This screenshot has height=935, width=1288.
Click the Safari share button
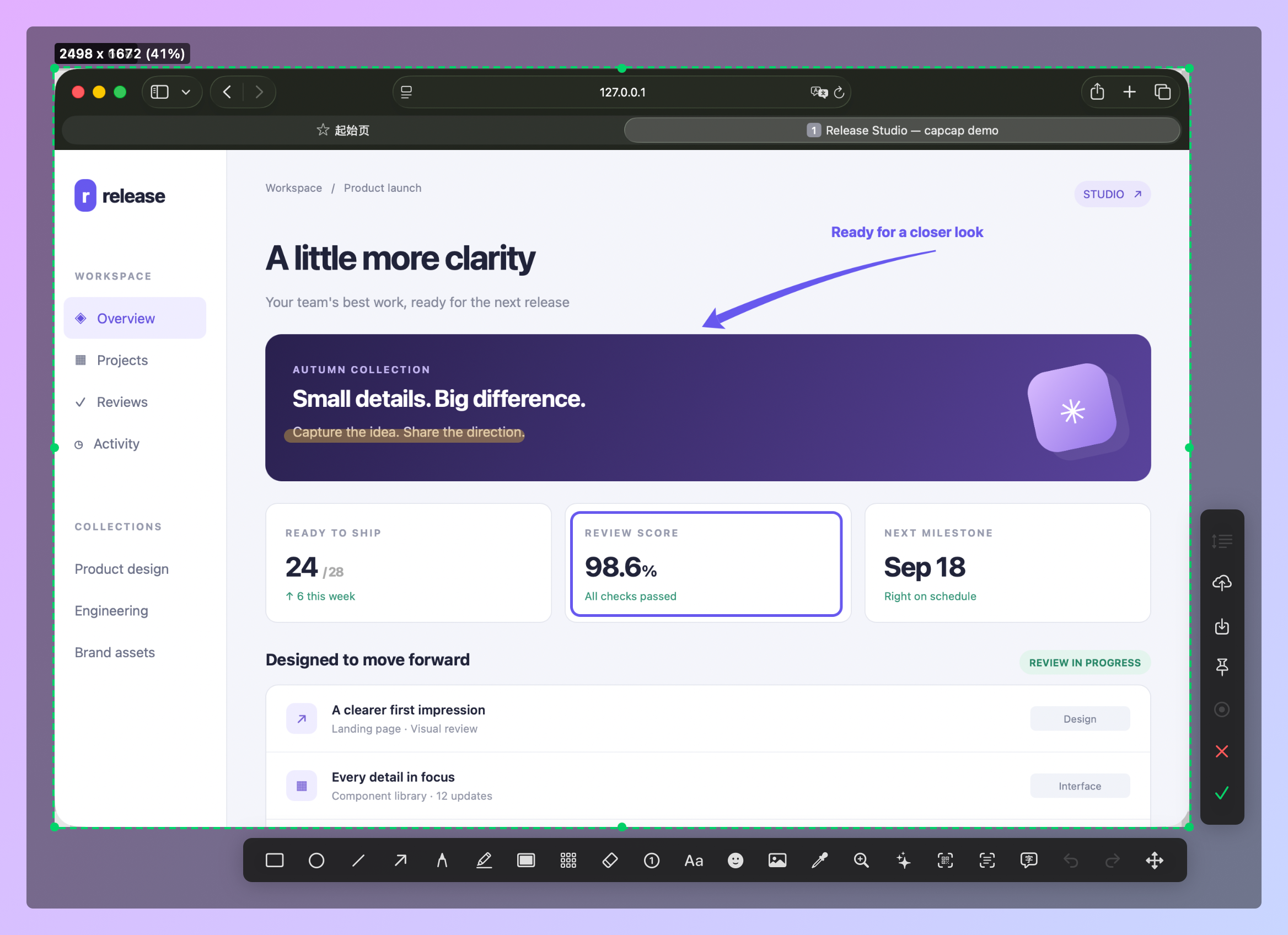tap(1097, 92)
